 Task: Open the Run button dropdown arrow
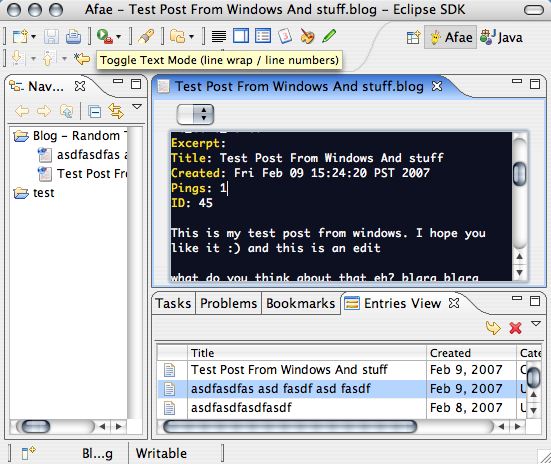(x=119, y=37)
